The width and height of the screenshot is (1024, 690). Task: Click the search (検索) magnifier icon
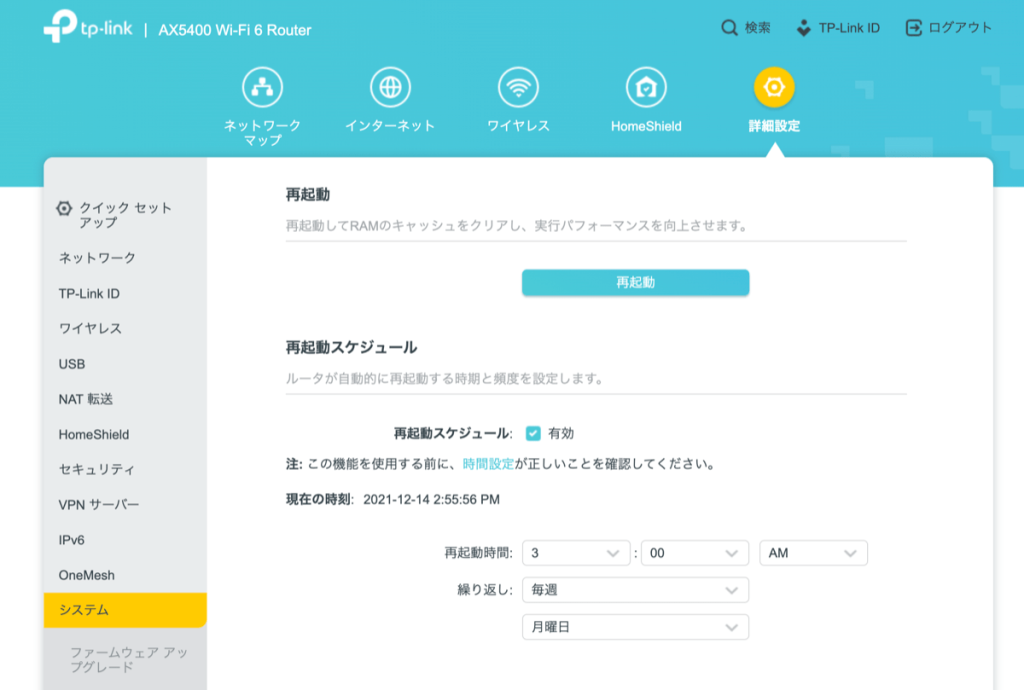coord(730,28)
